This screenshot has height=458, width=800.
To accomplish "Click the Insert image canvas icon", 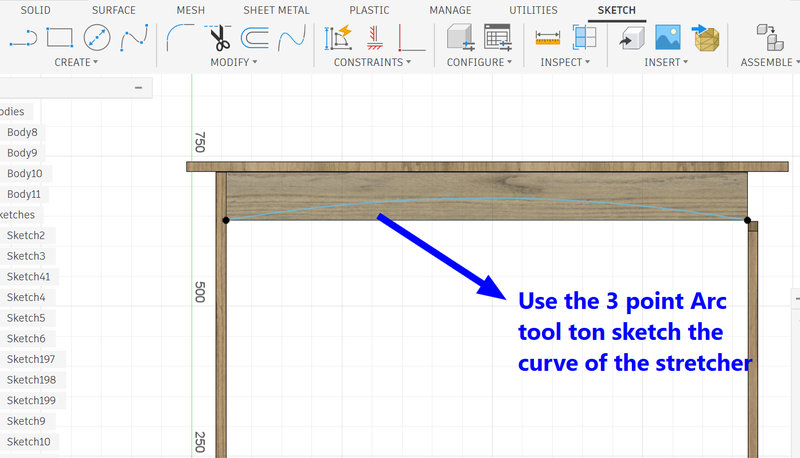I will [668, 38].
